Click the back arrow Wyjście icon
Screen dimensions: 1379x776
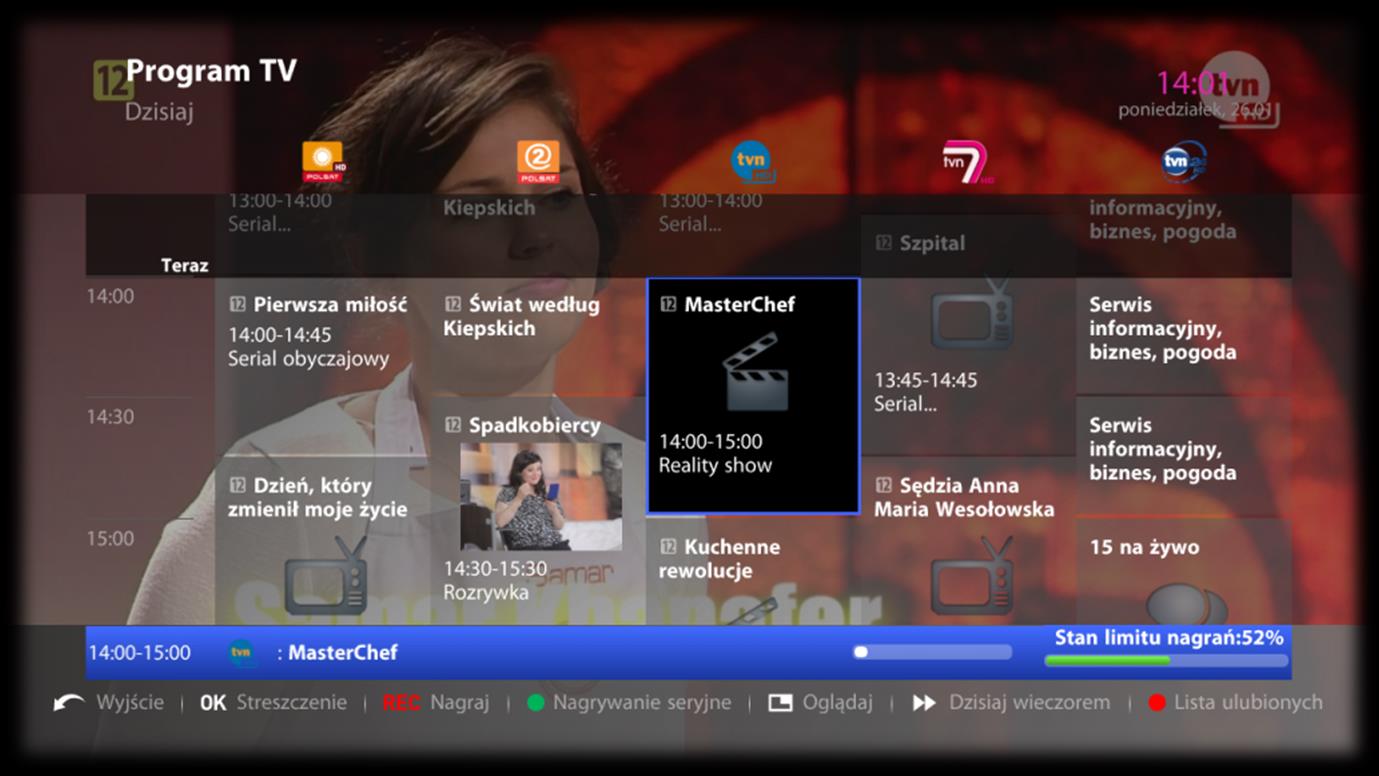point(69,703)
